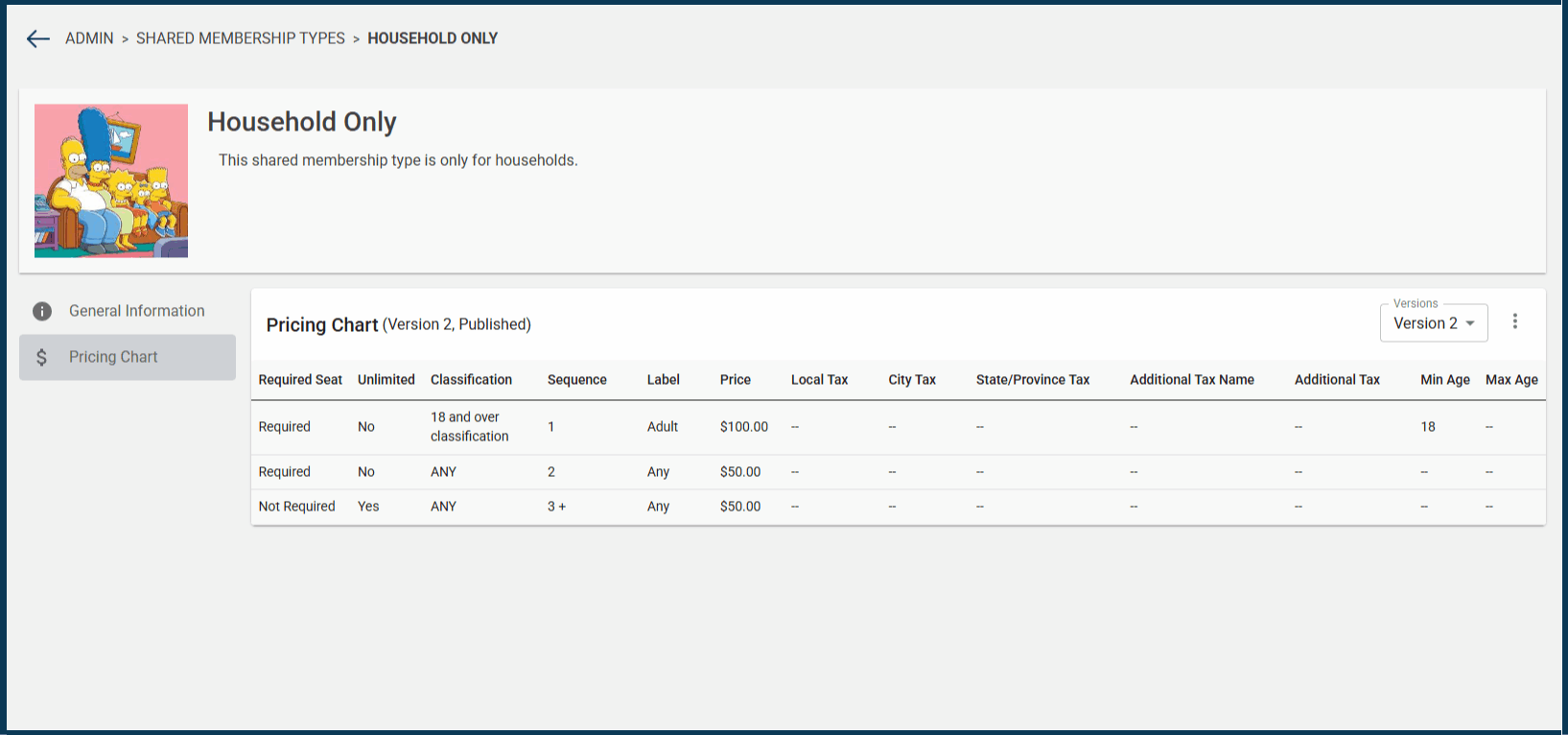Click the Household Only page title
1568x735 pixels.
pos(301,122)
